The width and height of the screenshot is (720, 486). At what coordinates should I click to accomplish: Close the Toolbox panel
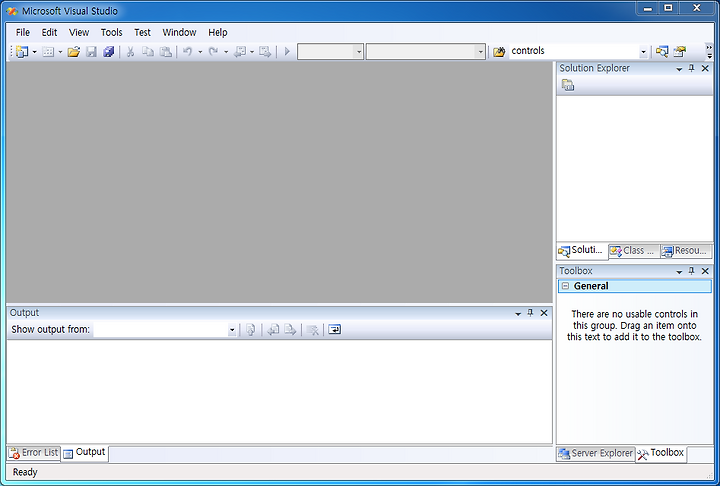tap(705, 271)
